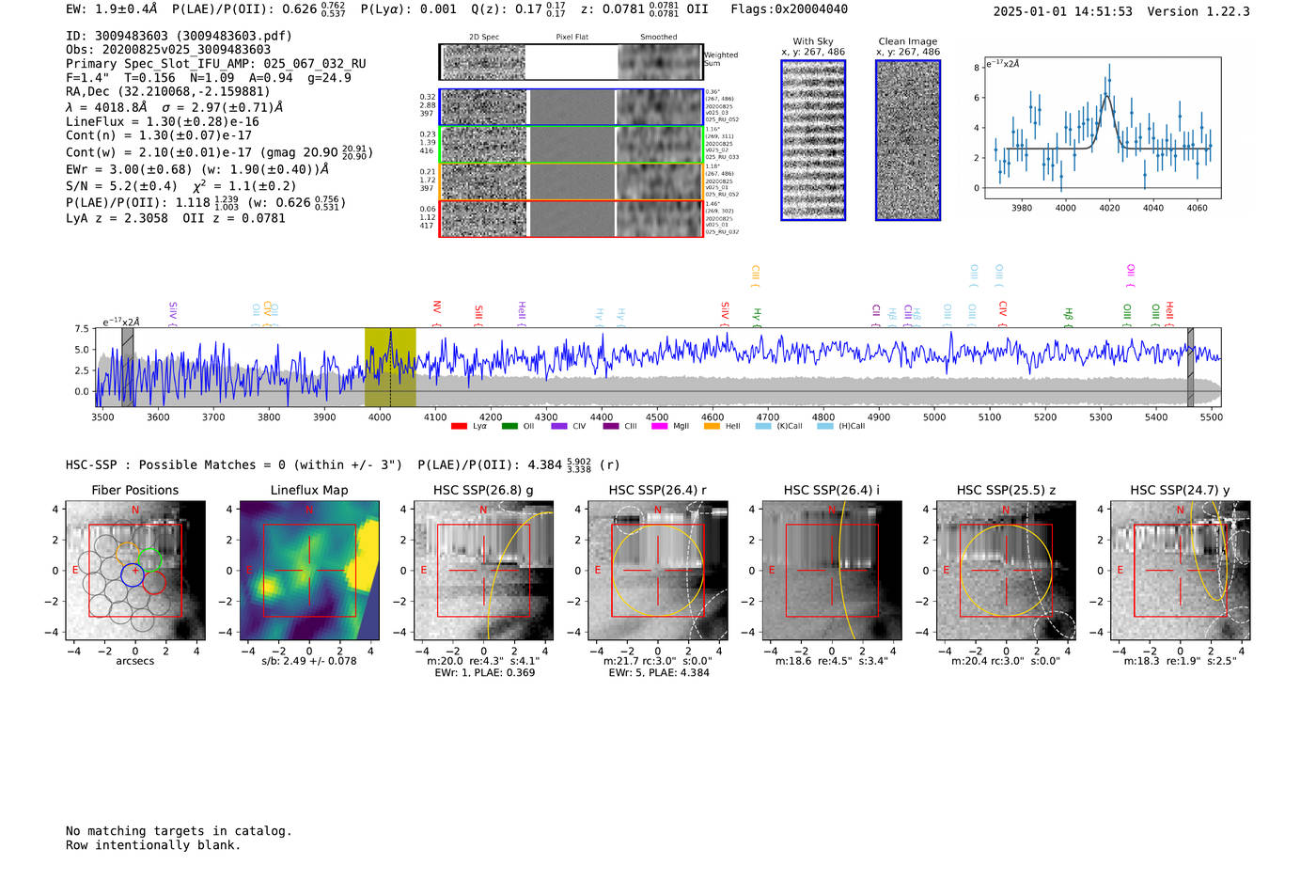Click the red Lyα legend swatch
This screenshot has width=1316, height=896.
coord(459,426)
